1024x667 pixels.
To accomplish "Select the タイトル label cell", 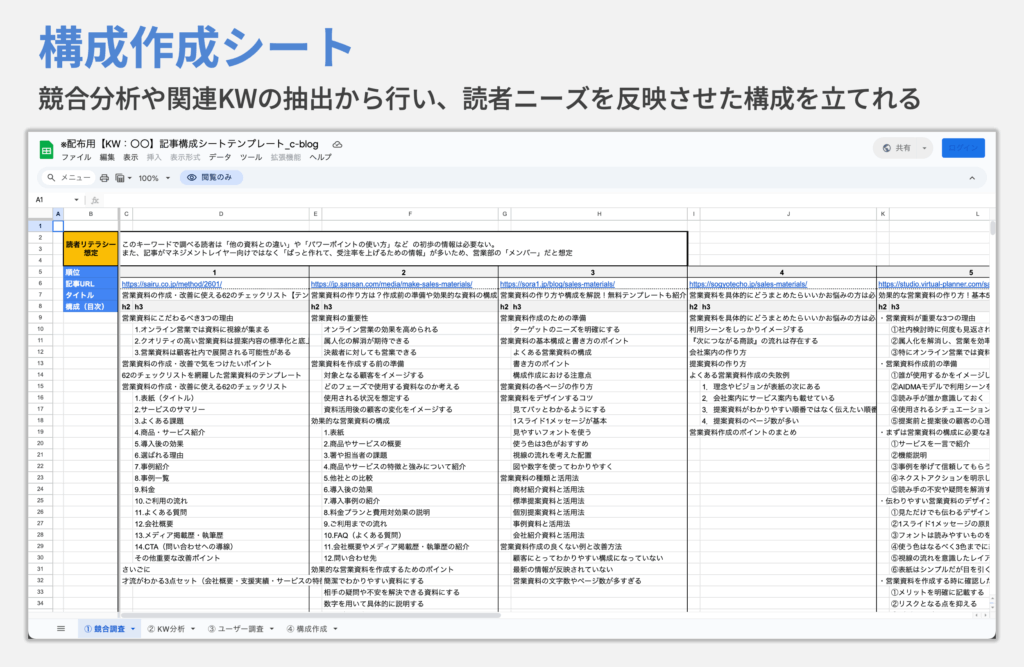I will pyautogui.click(x=91, y=295).
